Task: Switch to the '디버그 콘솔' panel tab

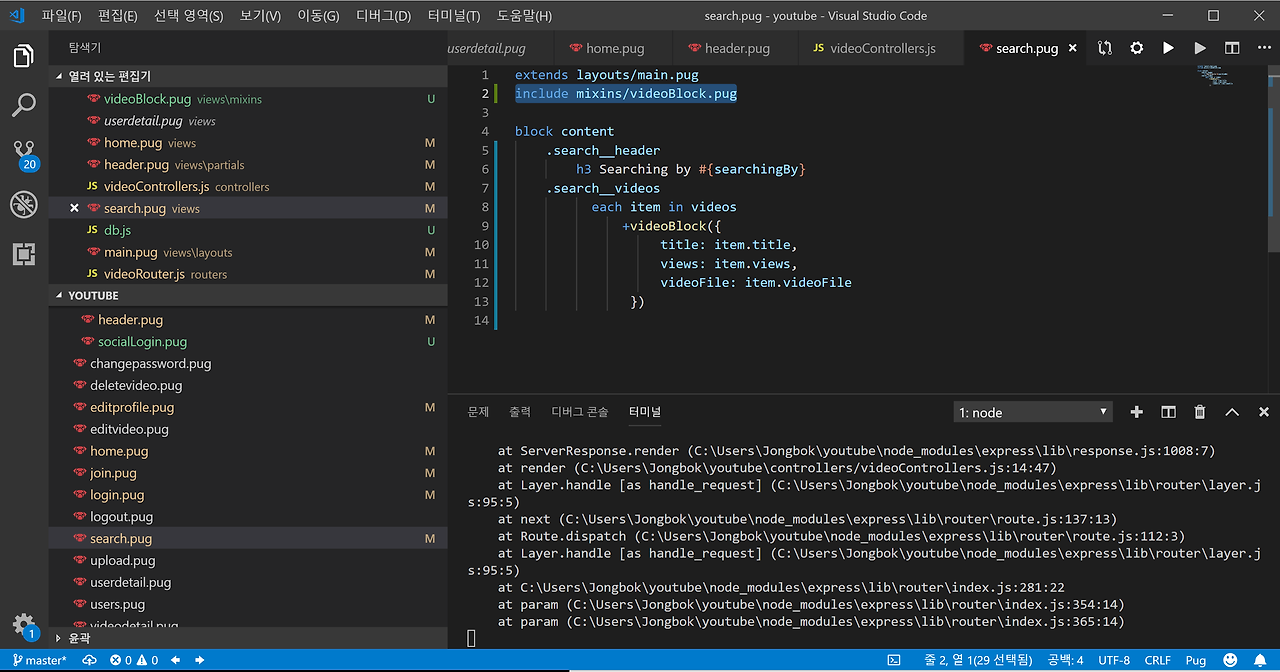Action: coord(579,412)
